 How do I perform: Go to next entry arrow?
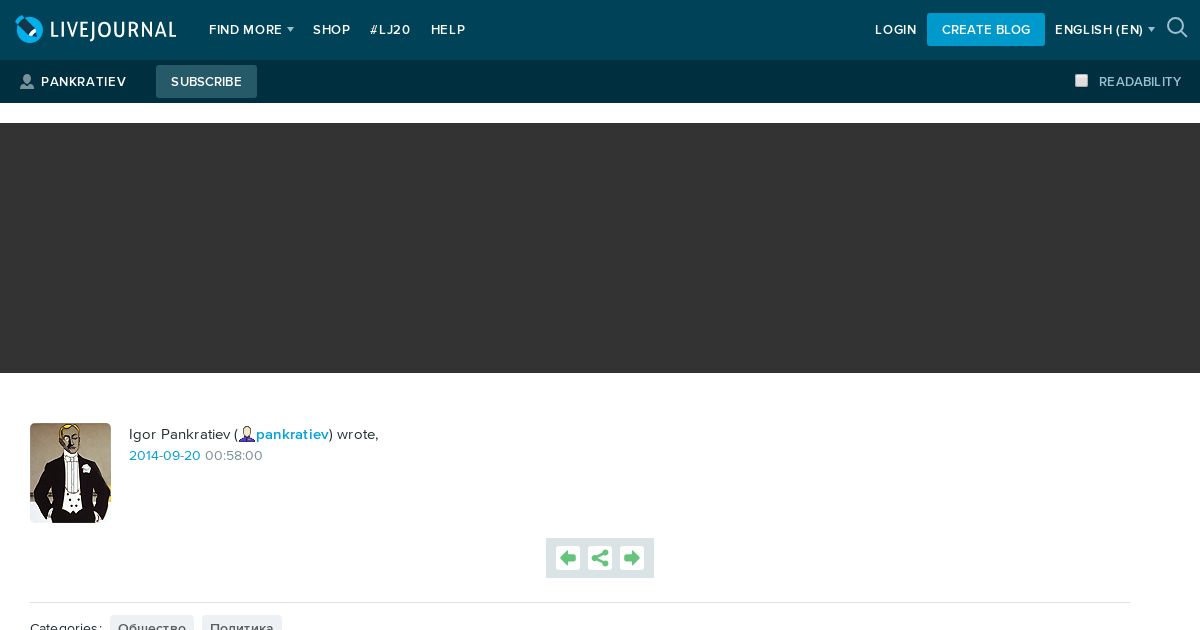pyautogui.click(x=632, y=558)
